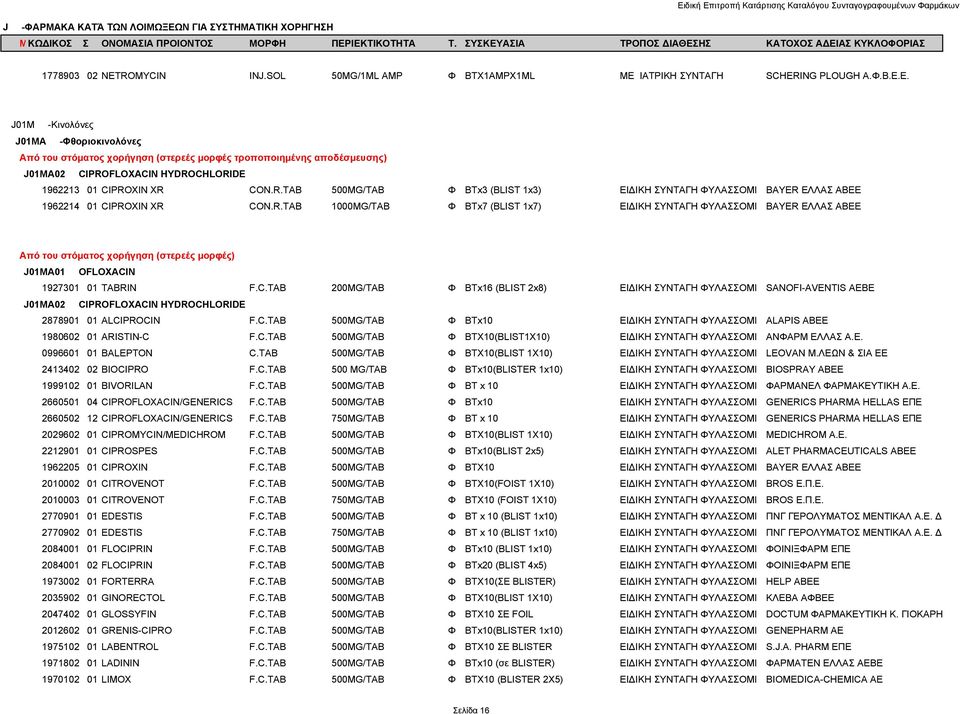Click the J01M Κινολόνες heading
This screenshot has height=714, width=960.
pos(53,125)
